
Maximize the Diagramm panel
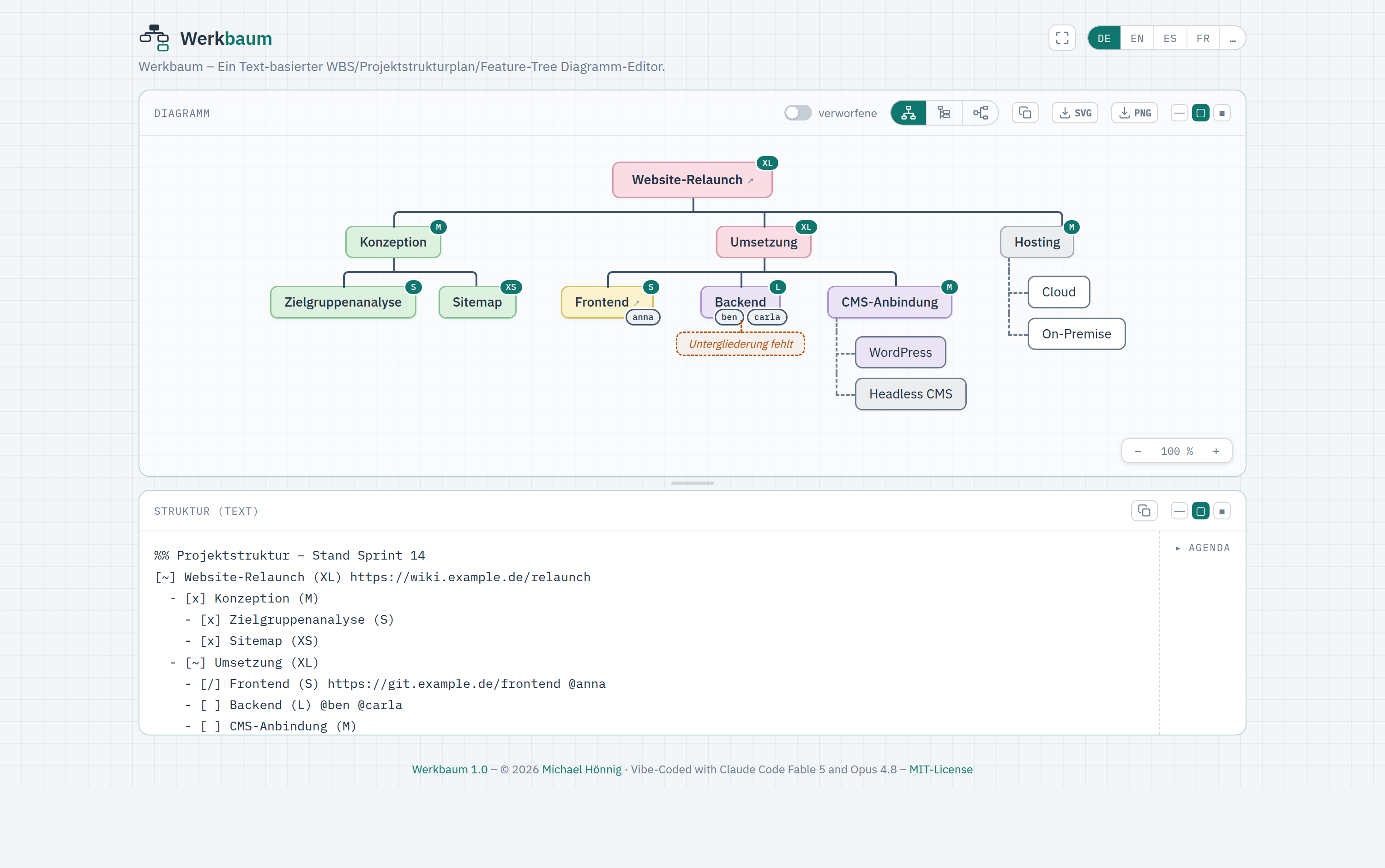pos(1222,113)
